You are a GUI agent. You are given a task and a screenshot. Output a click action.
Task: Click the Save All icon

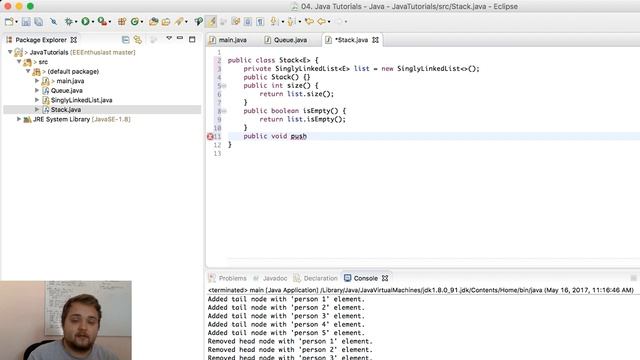[x=38, y=21]
